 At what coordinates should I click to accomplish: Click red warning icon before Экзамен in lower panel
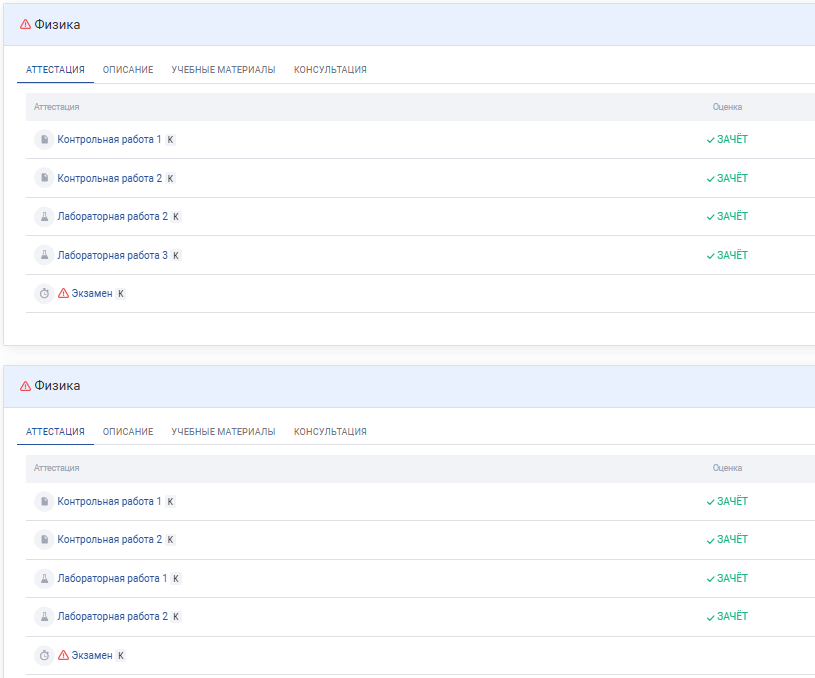coord(63,656)
